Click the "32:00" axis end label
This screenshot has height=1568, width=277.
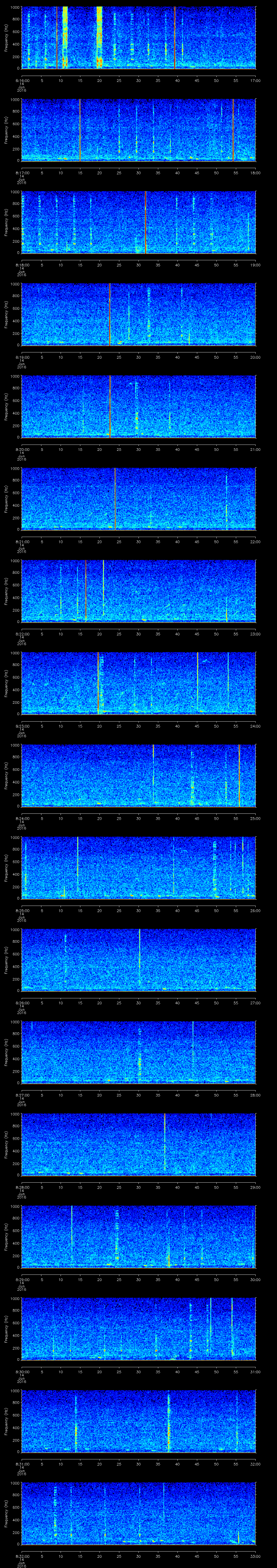(x=255, y=1463)
